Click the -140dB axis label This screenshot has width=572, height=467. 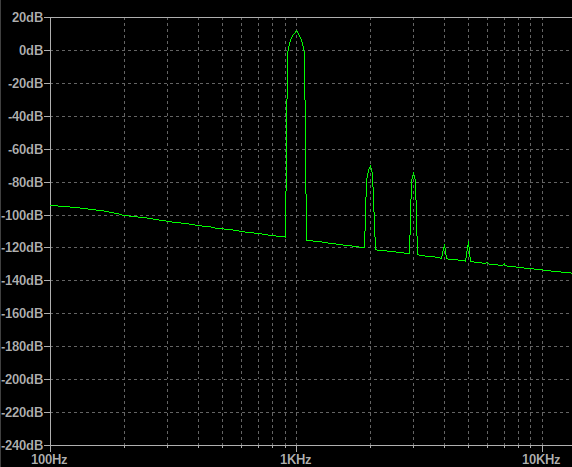[22, 280]
